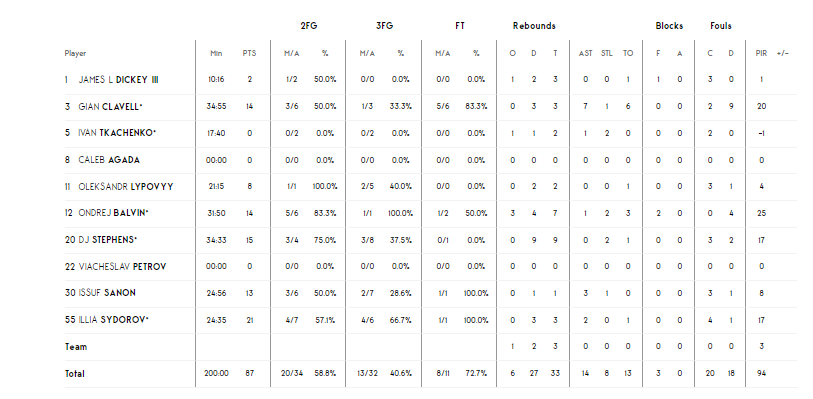Click Caleb Agada player name
Screen dimensions: 813x399
coord(109,160)
